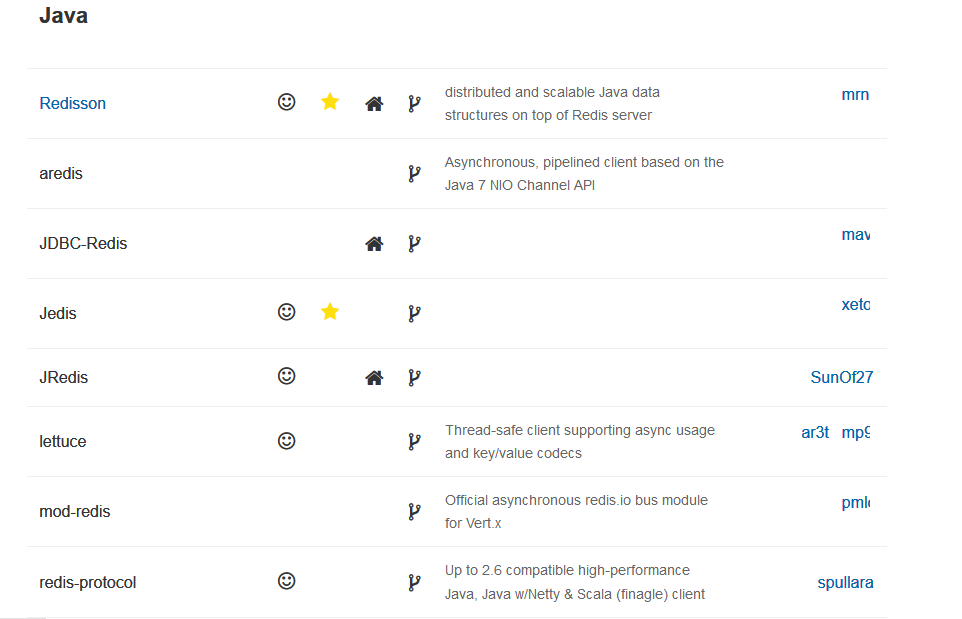Open the mod-redis repository fork icon
Image resolution: width=962 pixels, height=619 pixels.
click(x=414, y=511)
